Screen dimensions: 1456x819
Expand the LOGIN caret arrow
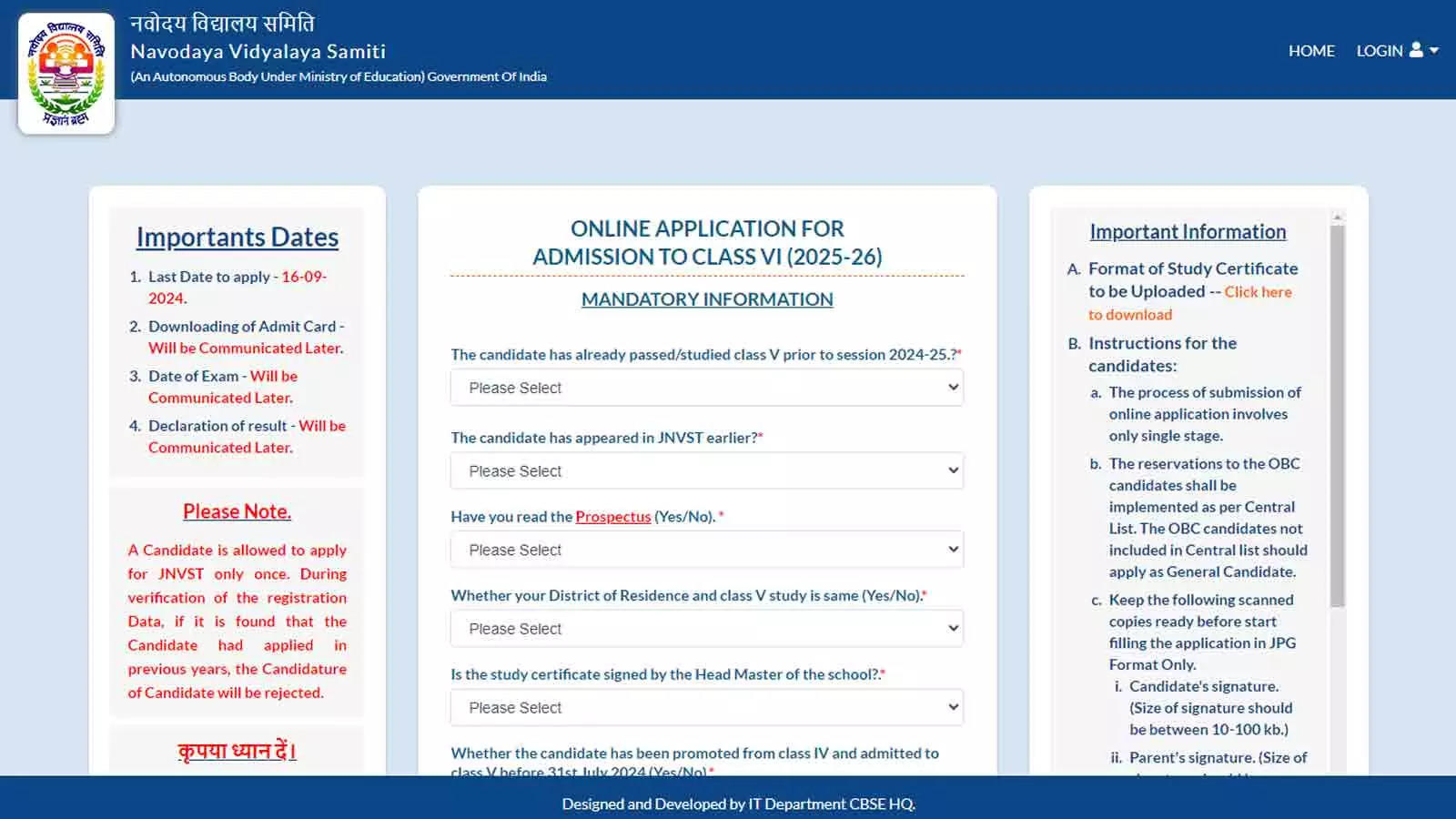[1434, 51]
